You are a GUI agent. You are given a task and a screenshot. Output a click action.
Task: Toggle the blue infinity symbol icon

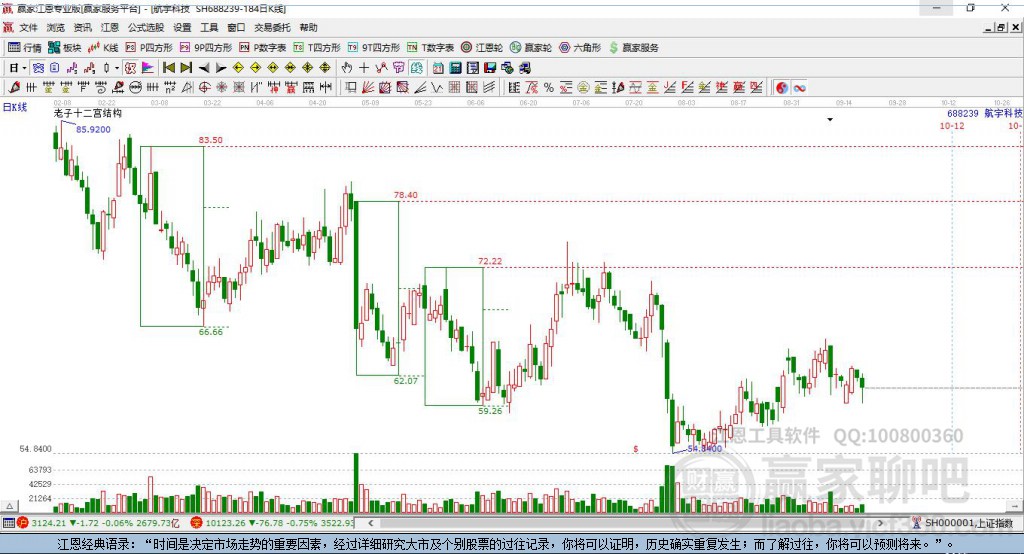pyautogui.click(x=799, y=88)
